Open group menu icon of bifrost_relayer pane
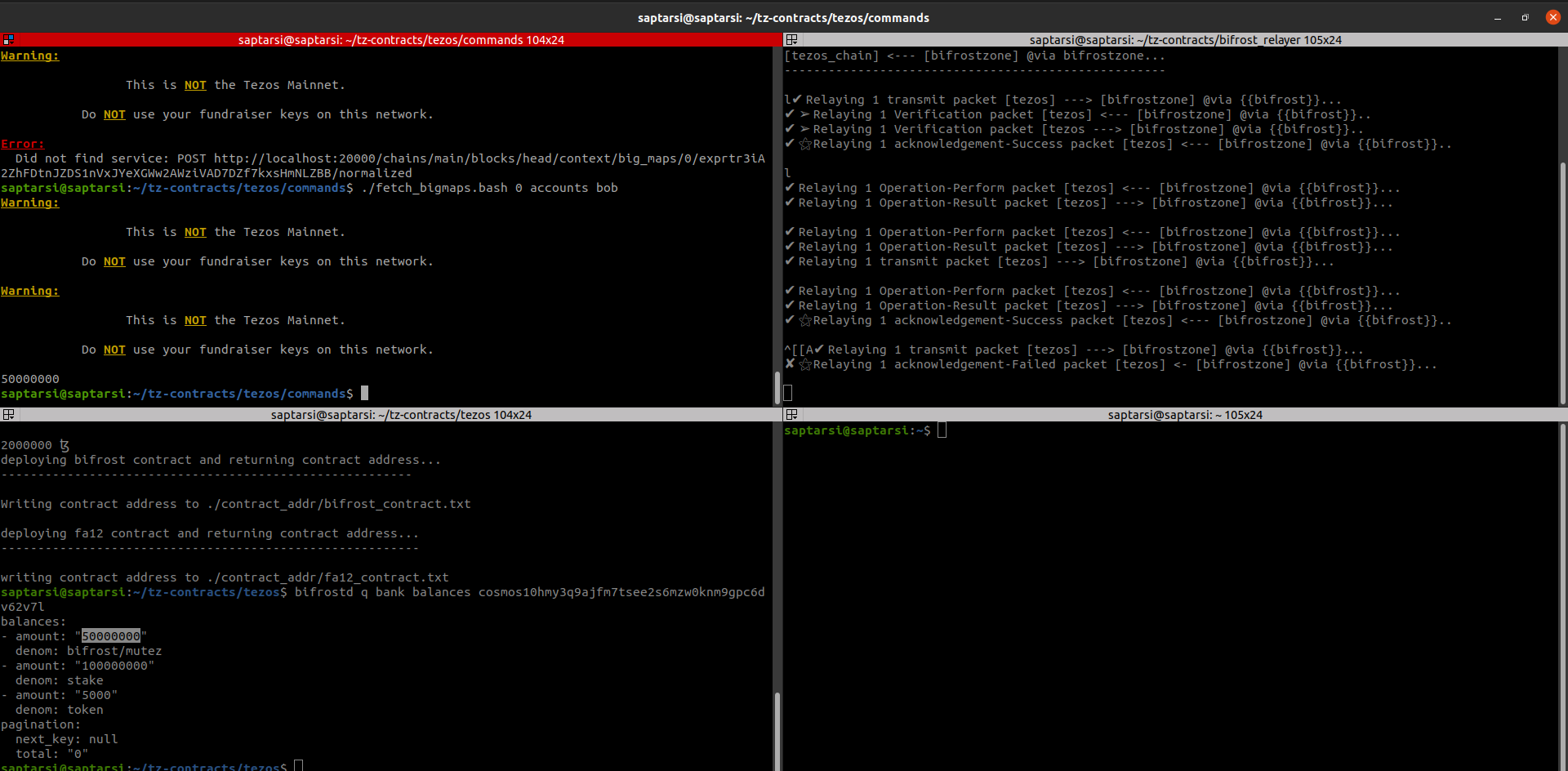 tap(791, 39)
